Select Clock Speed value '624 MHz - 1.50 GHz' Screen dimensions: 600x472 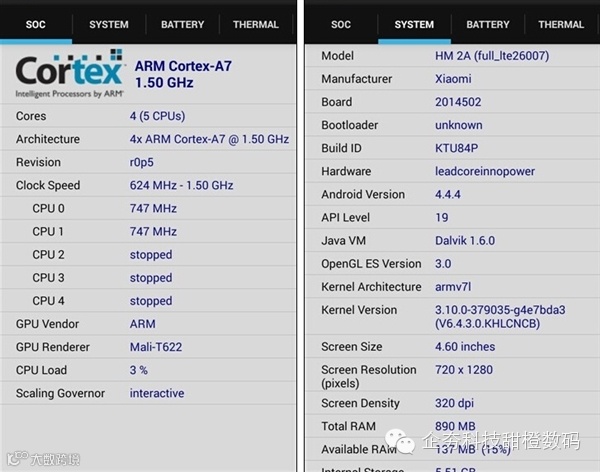click(x=181, y=185)
